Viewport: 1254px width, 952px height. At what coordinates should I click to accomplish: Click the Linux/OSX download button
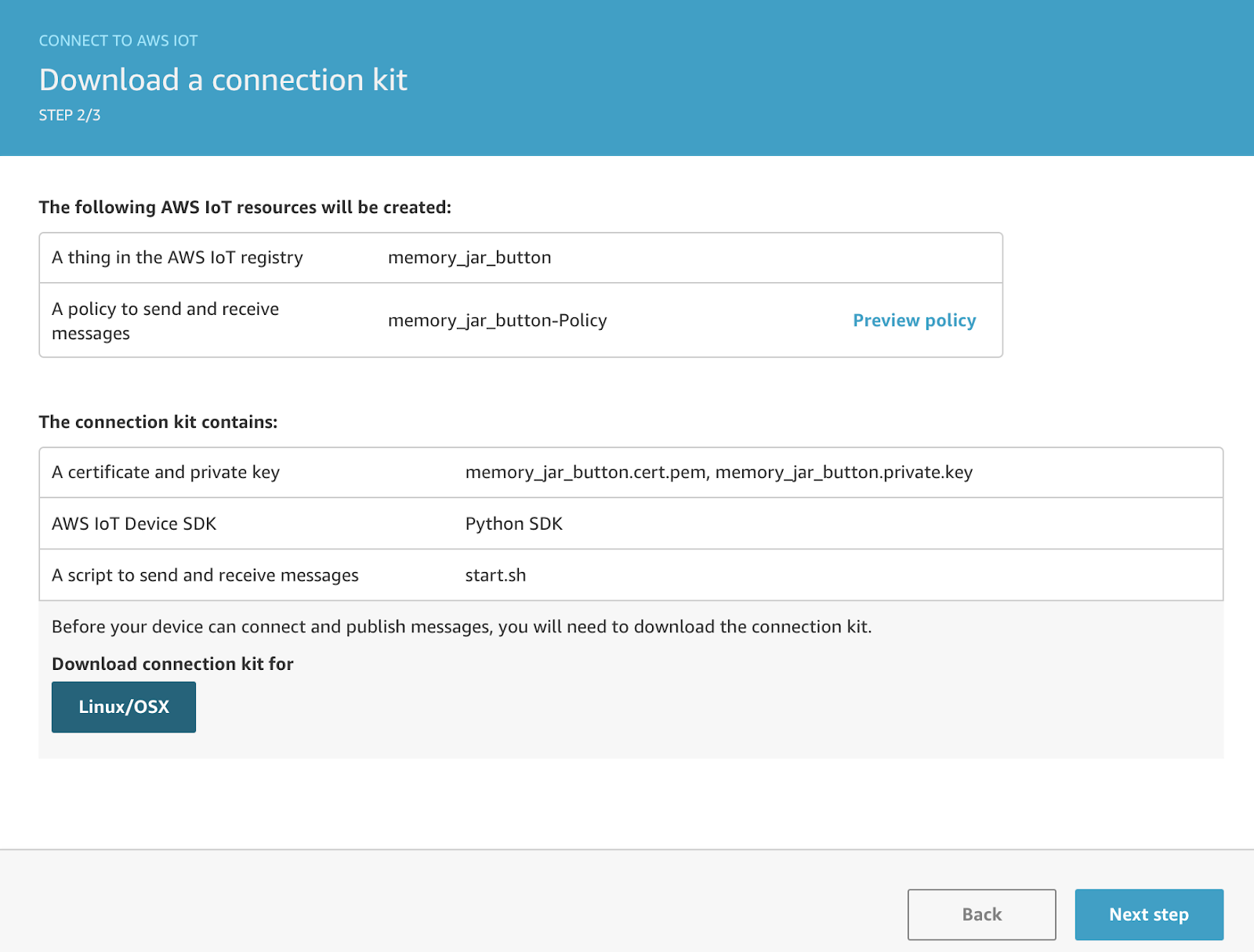[x=124, y=707]
